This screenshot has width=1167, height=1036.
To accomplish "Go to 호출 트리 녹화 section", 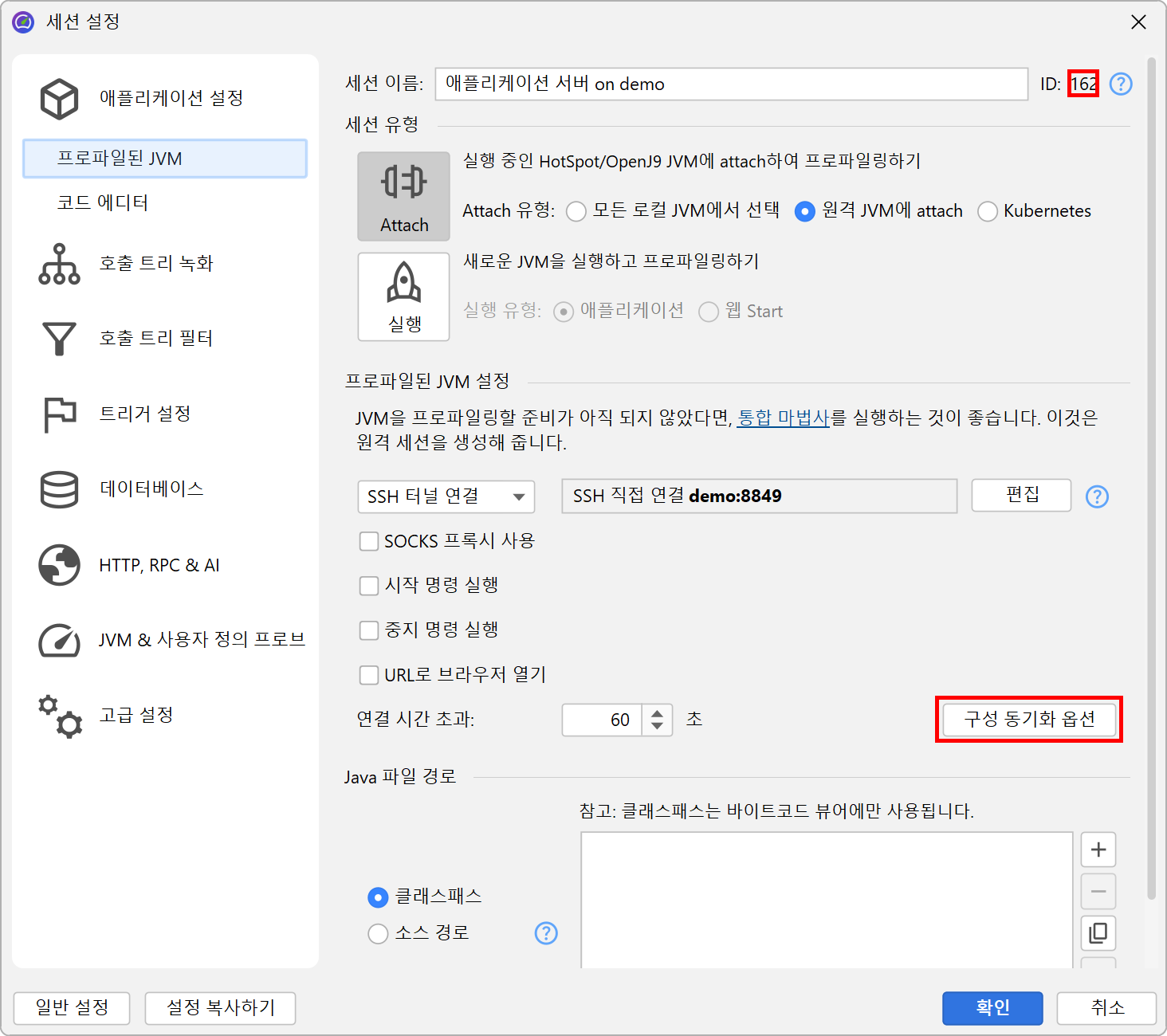I will 156,264.
